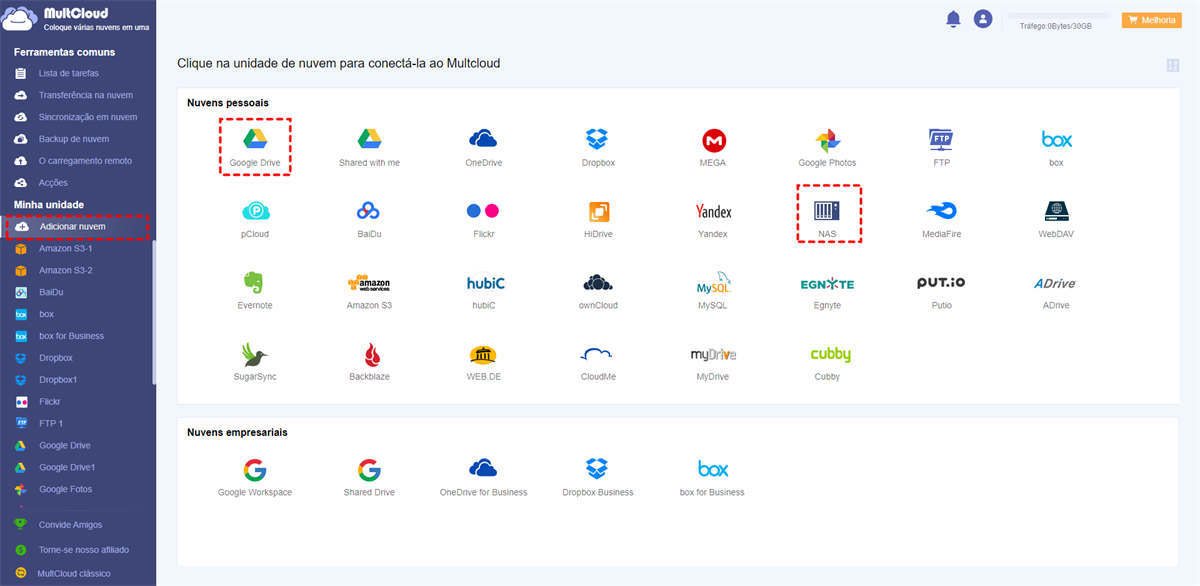Click Torne-se nosso afiliado link
Screen dimensions: 1200x586
coord(84,549)
